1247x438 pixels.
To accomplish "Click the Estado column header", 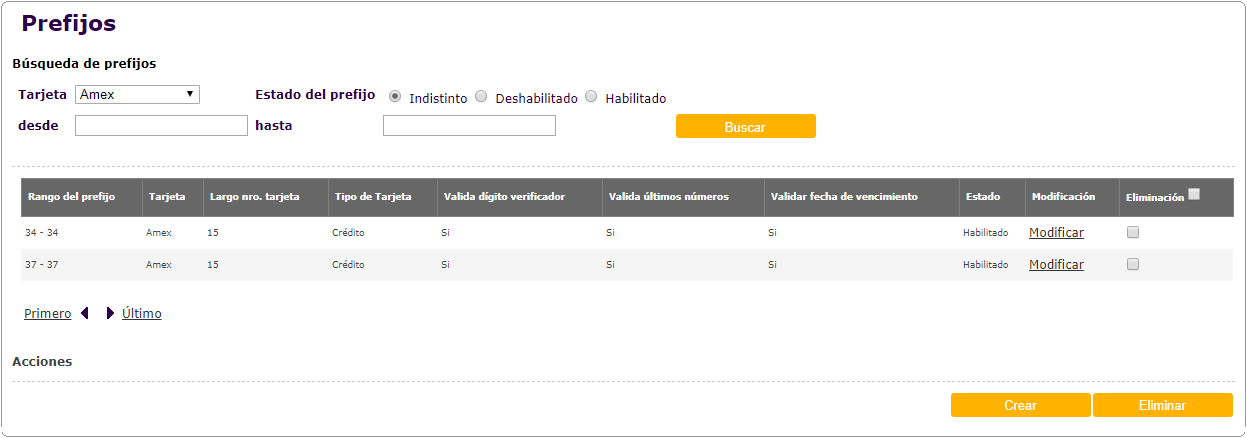I will click(982, 197).
